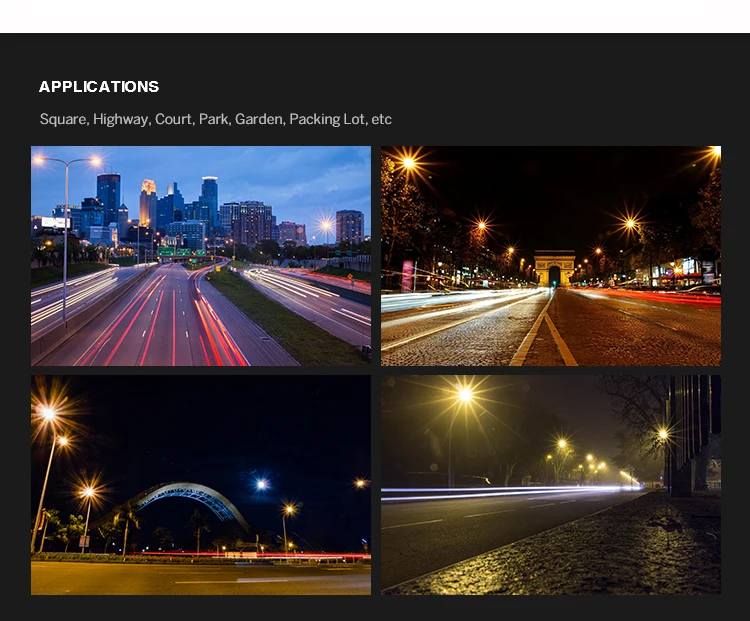This screenshot has width=750, height=621.
Task: Click the double-headed streetlamp in skyline photo
Action: pyautogui.click(x=66, y=161)
